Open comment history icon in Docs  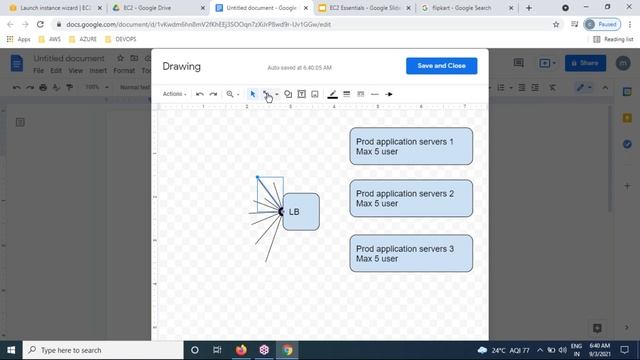(518, 63)
